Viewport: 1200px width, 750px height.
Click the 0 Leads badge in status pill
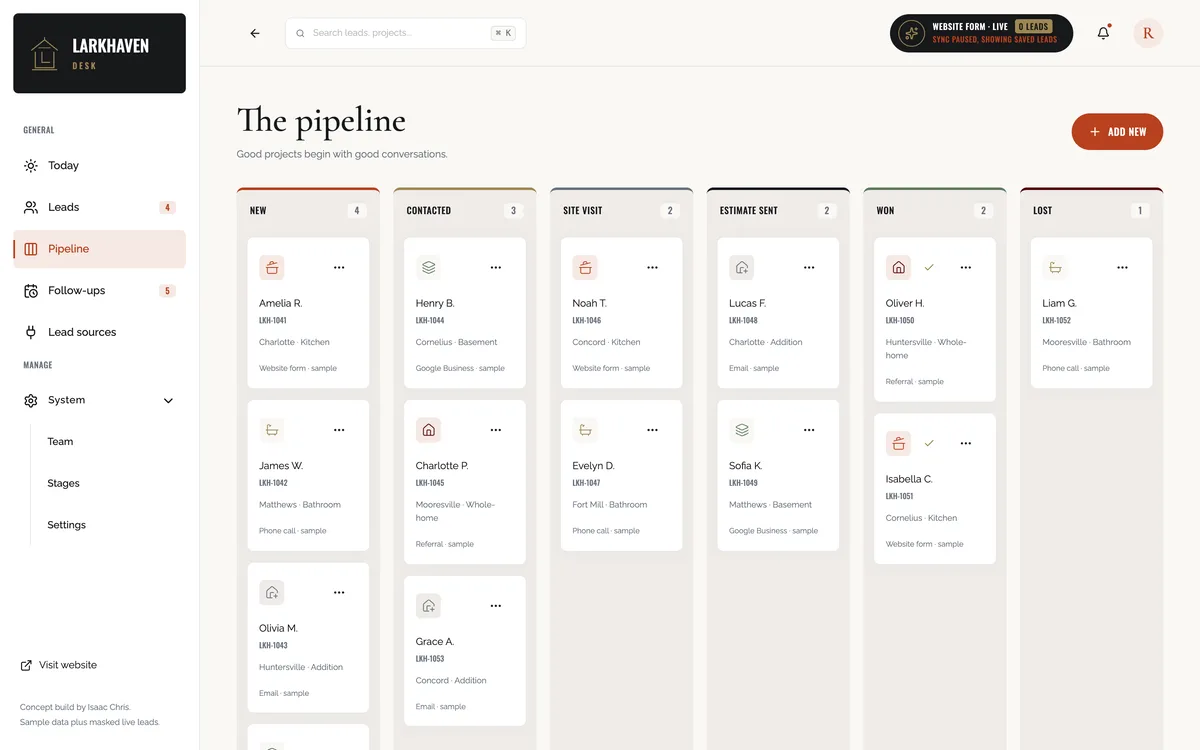click(1033, 26)
